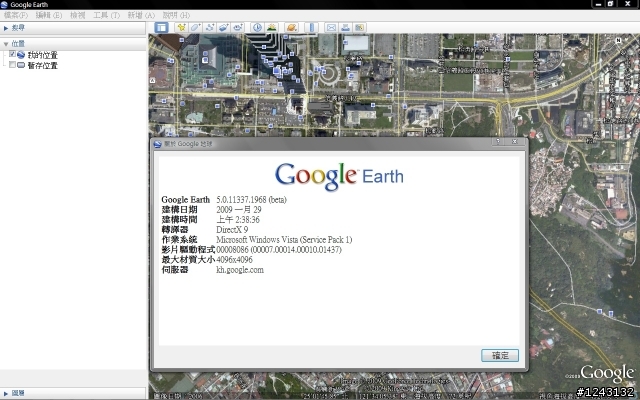Select the add polygon tool
640x400 pixels.
[195, 27]
